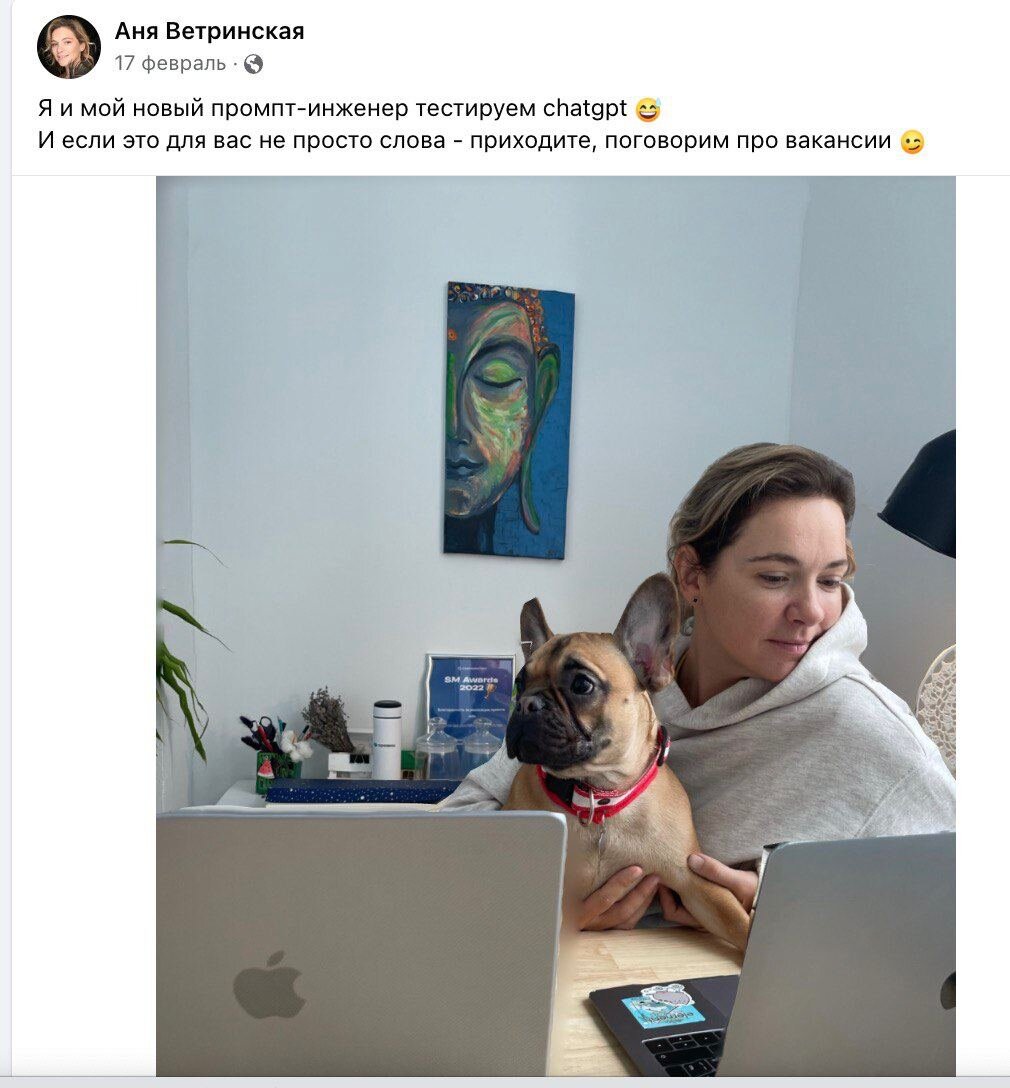Open Аня Ветринская's profile name link

tap(209, 31)
